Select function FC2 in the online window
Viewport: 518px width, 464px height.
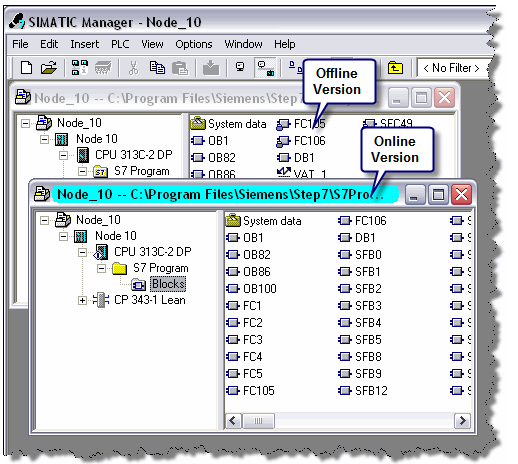[245, 323]
